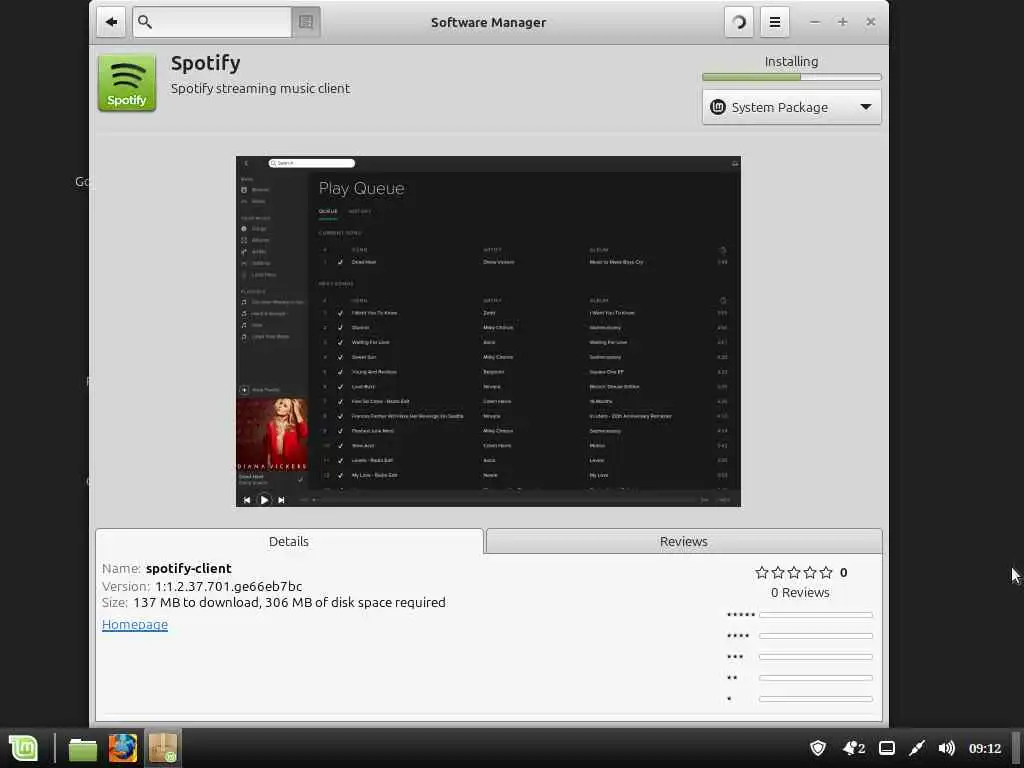This screenshot has width=1024, height=768.
Task: Open the Homepage link
Action: (x=135, y=624)
